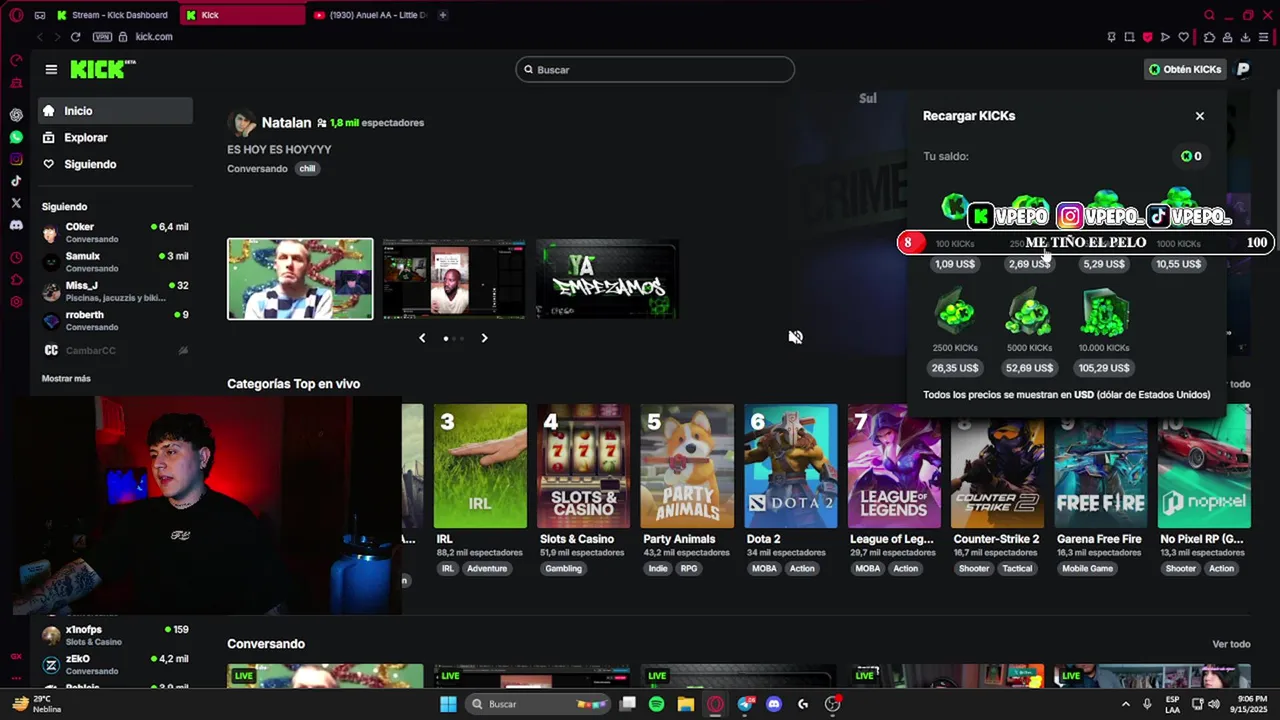The width and height of the screenshot is (1280, 720).
Task: Expand Mostrar más in following list
Action: coord(66,379)
